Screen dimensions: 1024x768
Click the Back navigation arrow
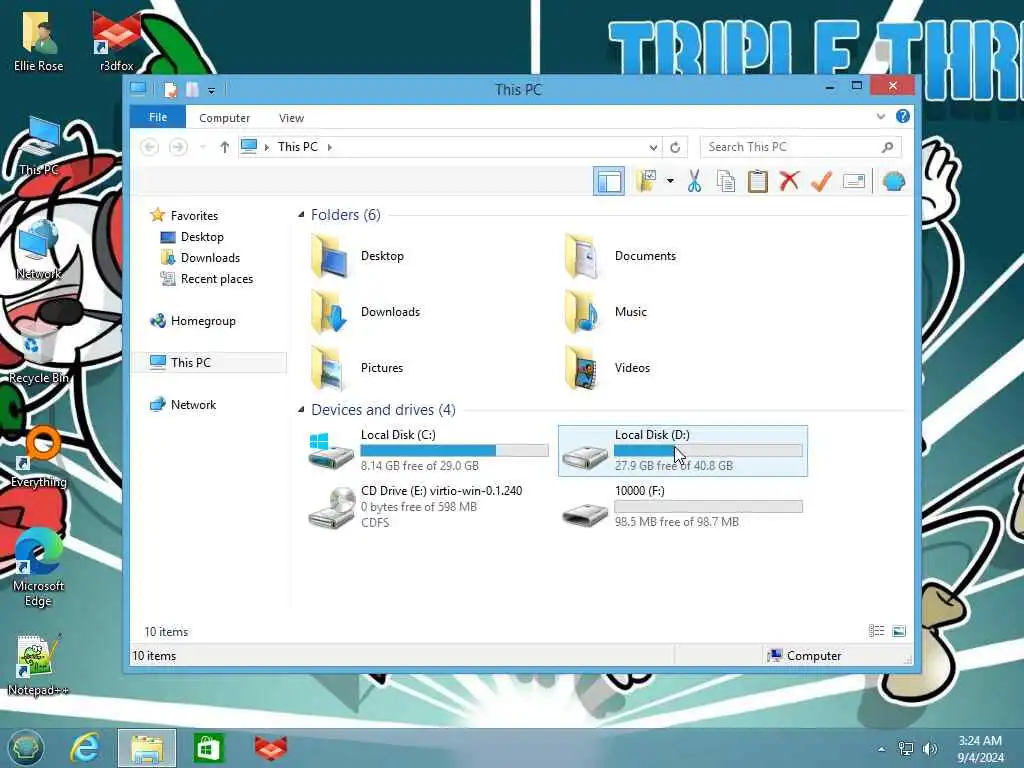click(150, 147)
